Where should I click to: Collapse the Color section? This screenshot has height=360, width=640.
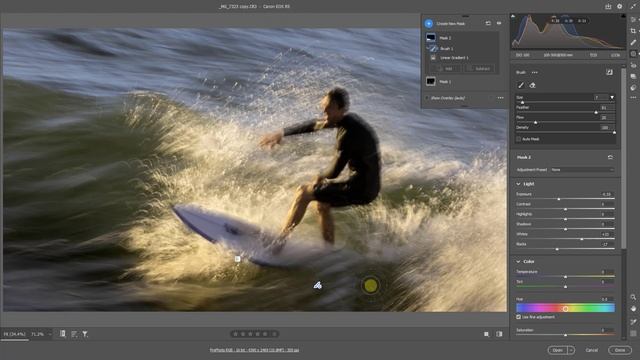pyautogui.click(x=518, y=262)
